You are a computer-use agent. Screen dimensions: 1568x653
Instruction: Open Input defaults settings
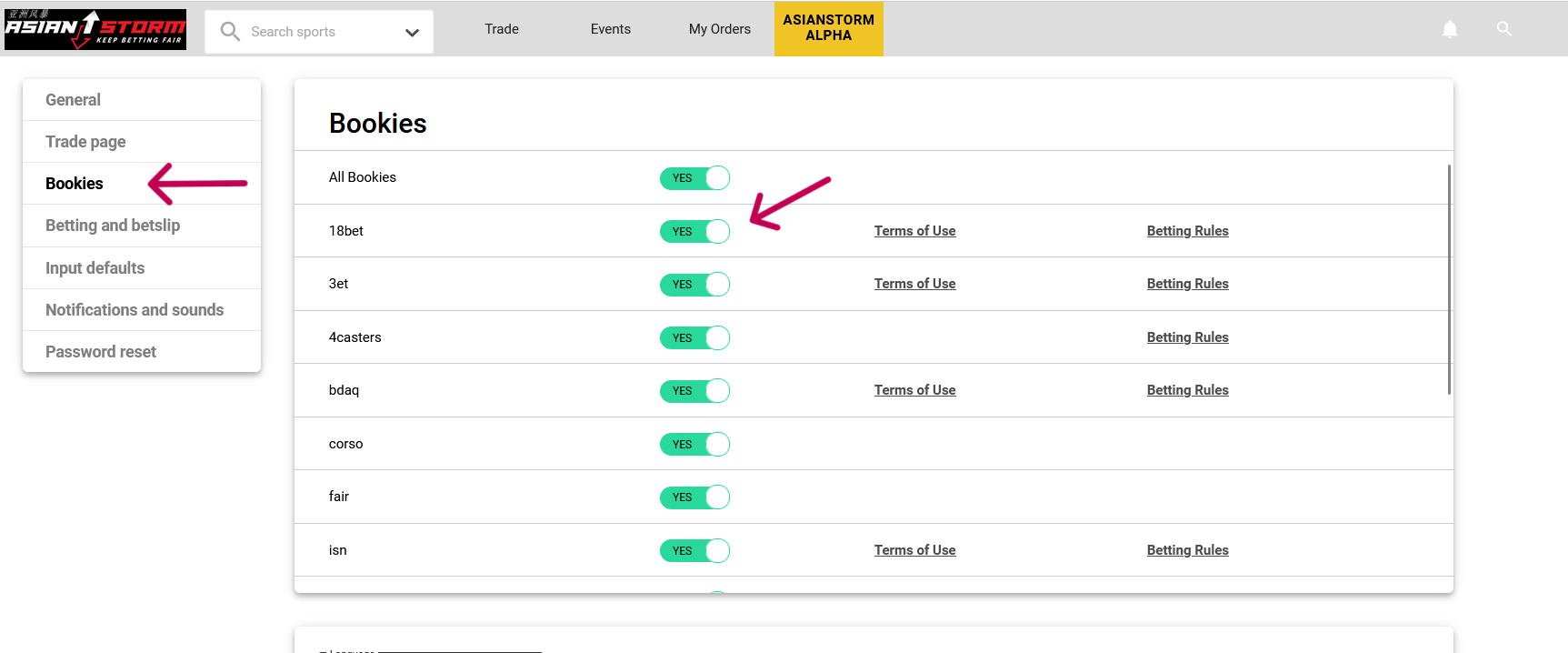coord(142,268)
